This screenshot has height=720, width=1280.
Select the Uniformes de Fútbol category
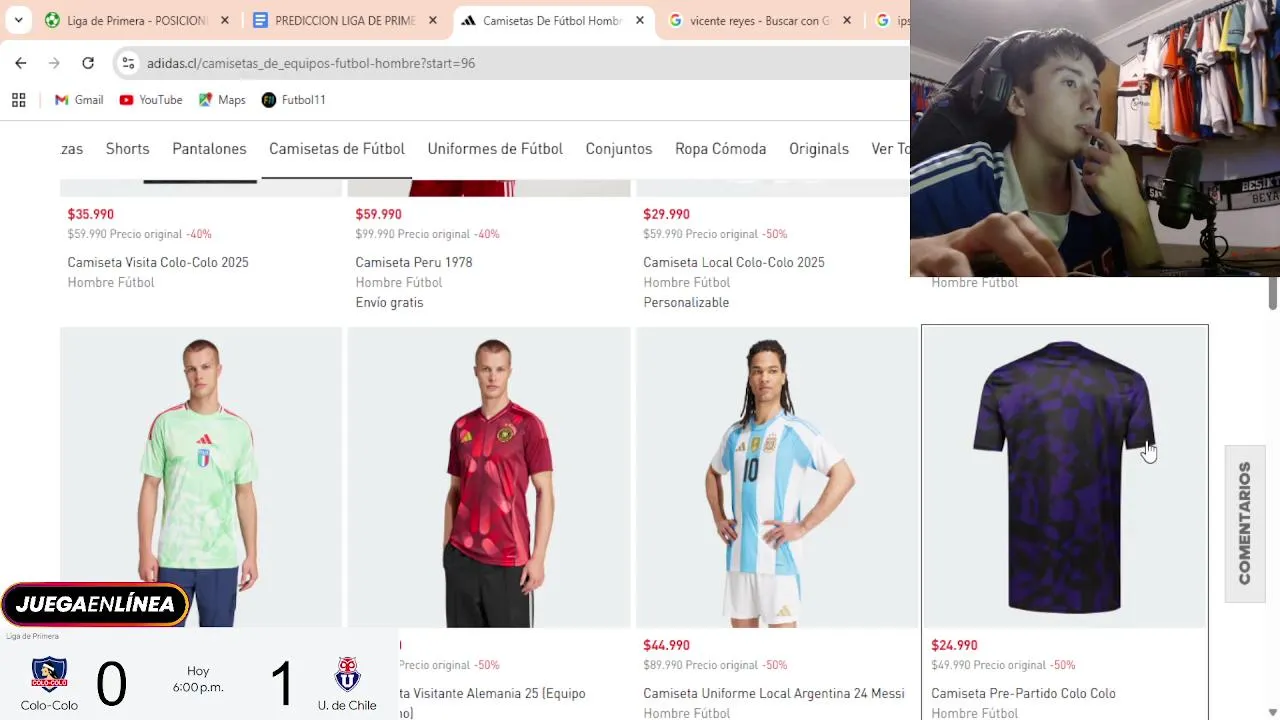pyautogui.click(x=495, y=149)
